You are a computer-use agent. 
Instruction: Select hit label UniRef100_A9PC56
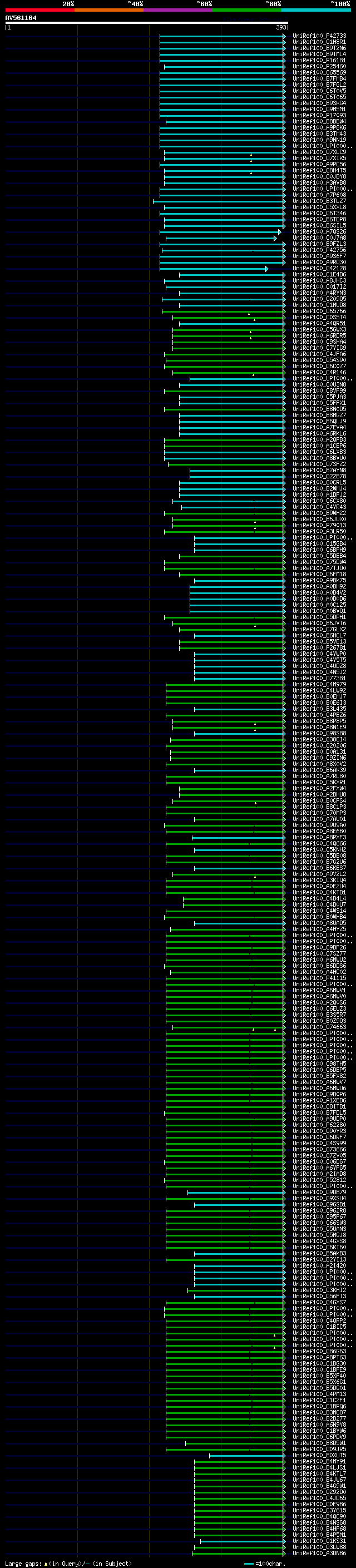pyautogui.click(x=319, y=164)
